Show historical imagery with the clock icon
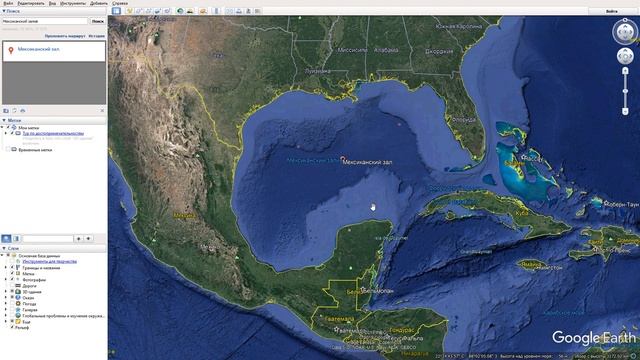640x360 pixels. (180, 11)
